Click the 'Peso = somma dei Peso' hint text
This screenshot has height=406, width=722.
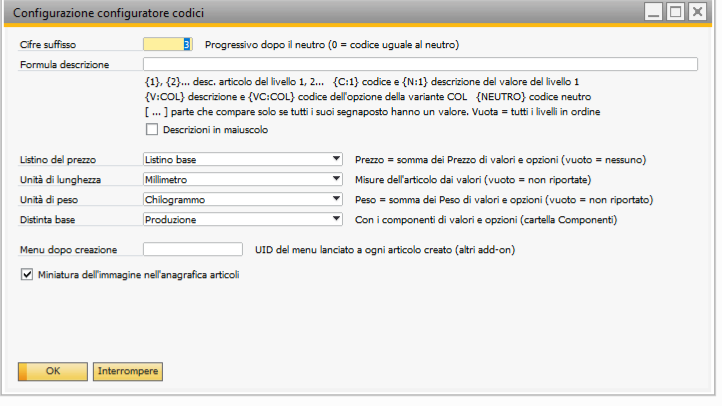tap(504, 200)
